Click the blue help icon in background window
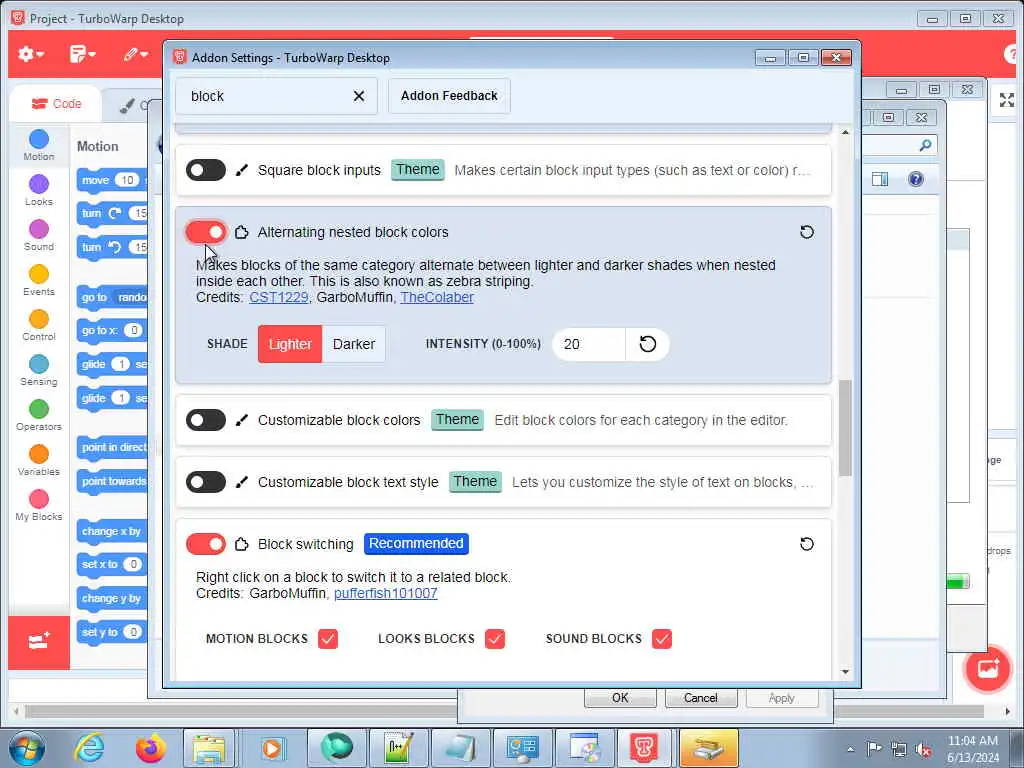 coord(916,179)
